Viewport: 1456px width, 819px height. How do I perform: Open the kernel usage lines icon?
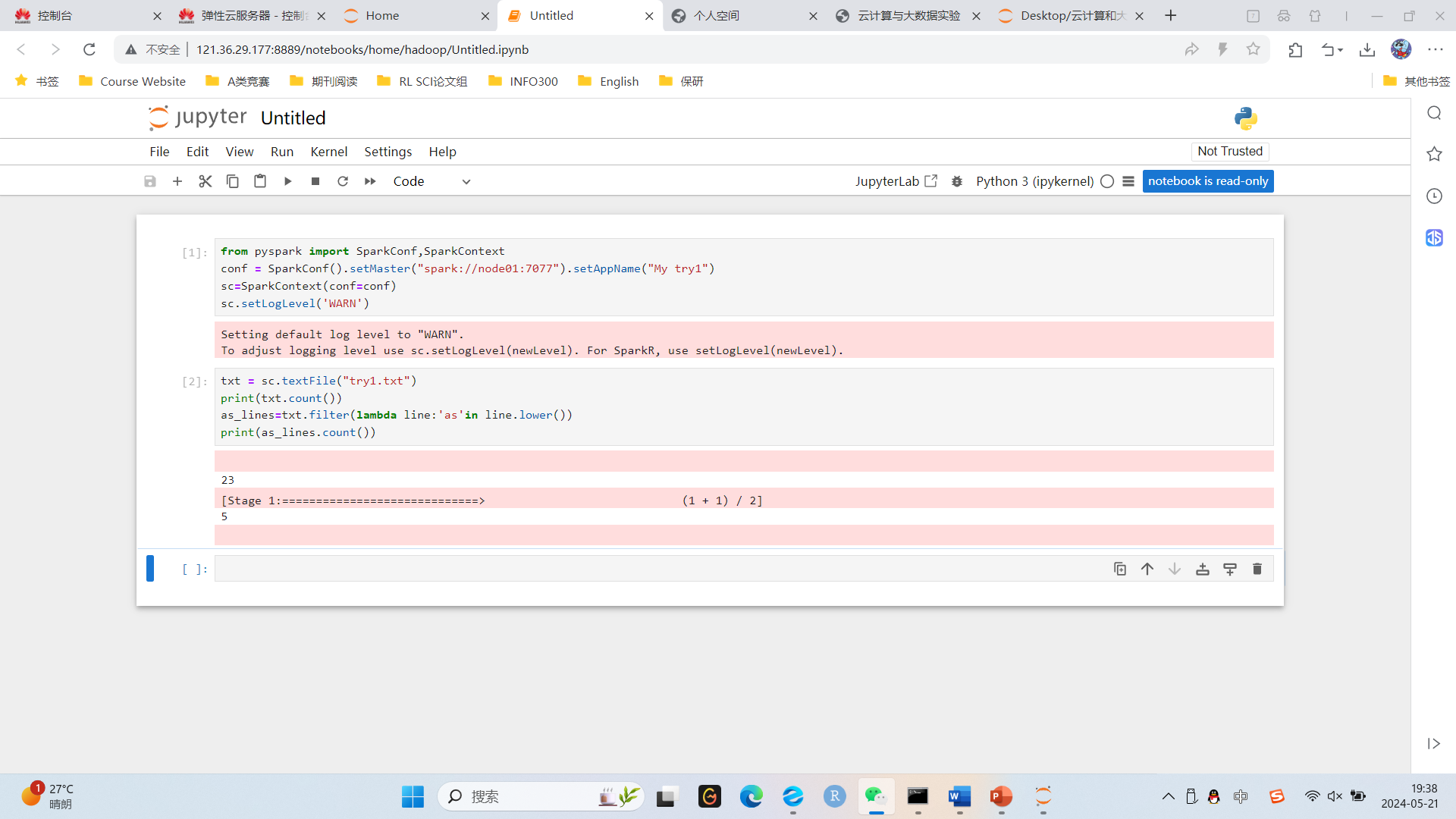click(1128, 181)
